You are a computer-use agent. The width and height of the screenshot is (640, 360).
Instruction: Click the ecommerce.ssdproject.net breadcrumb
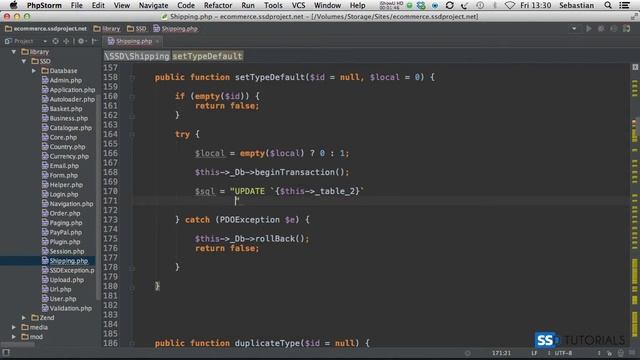point(46,29)
